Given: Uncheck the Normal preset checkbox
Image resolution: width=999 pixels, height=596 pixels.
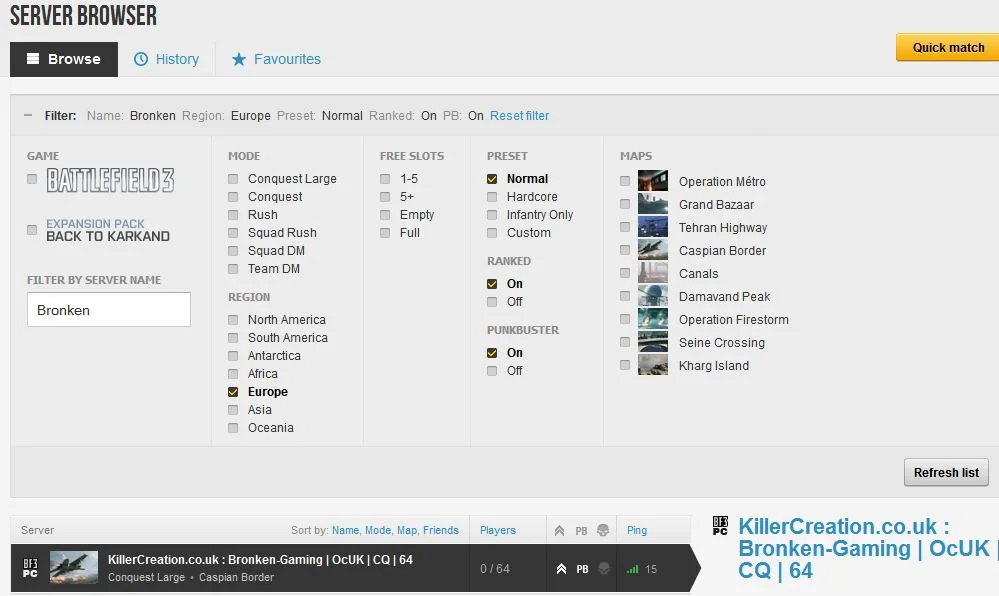Looking at the screenshot, I should pyautogui.click(x=492, y=179).
